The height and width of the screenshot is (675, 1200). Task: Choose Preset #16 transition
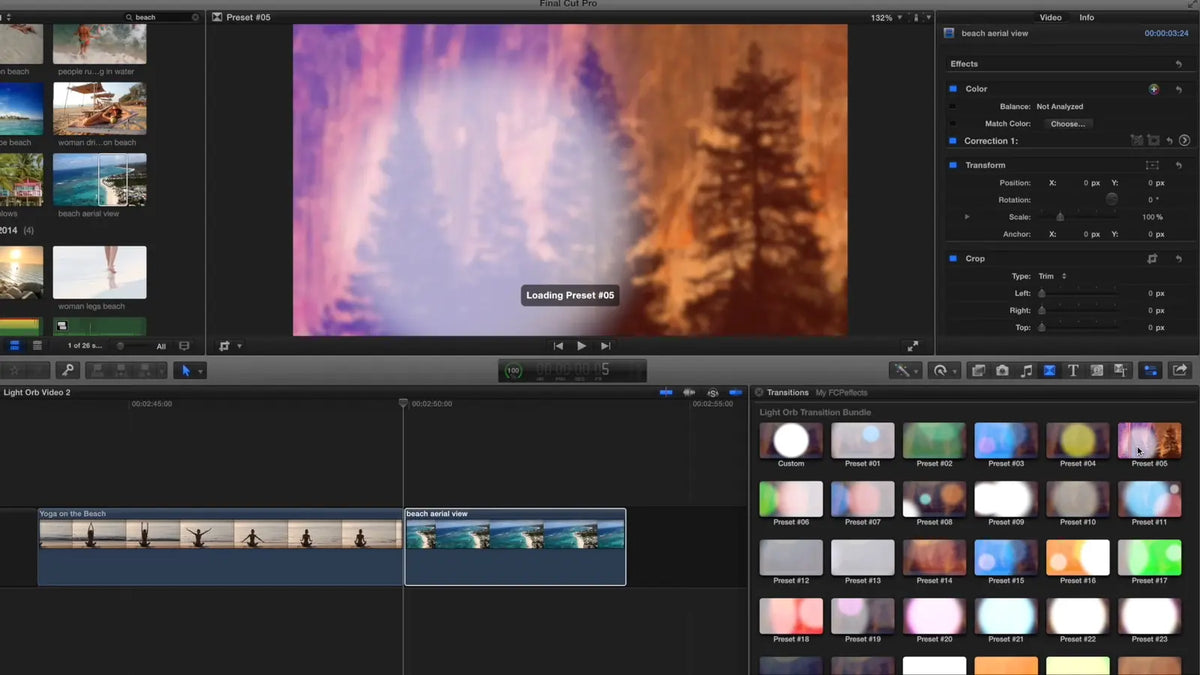pos(1078,558)
